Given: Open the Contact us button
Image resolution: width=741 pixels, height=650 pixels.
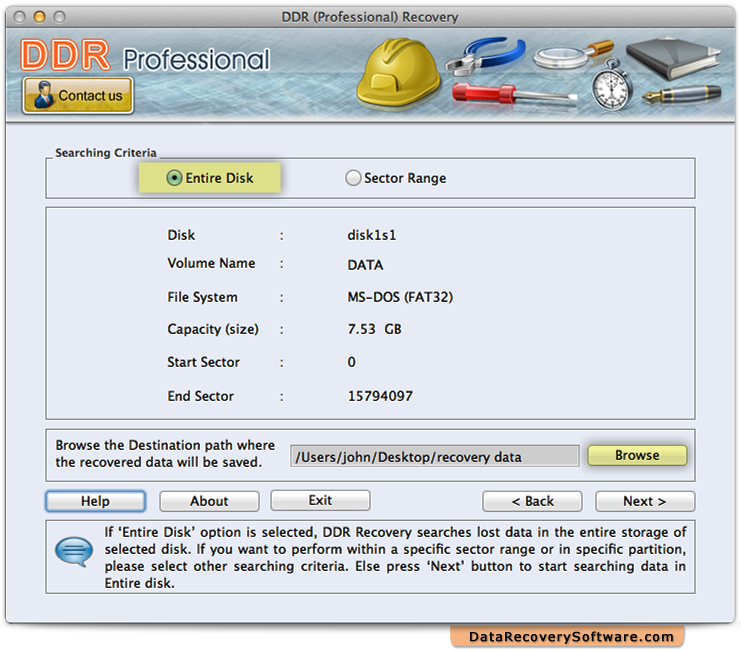Looking at the screenshot, I should tap(78, 96).
